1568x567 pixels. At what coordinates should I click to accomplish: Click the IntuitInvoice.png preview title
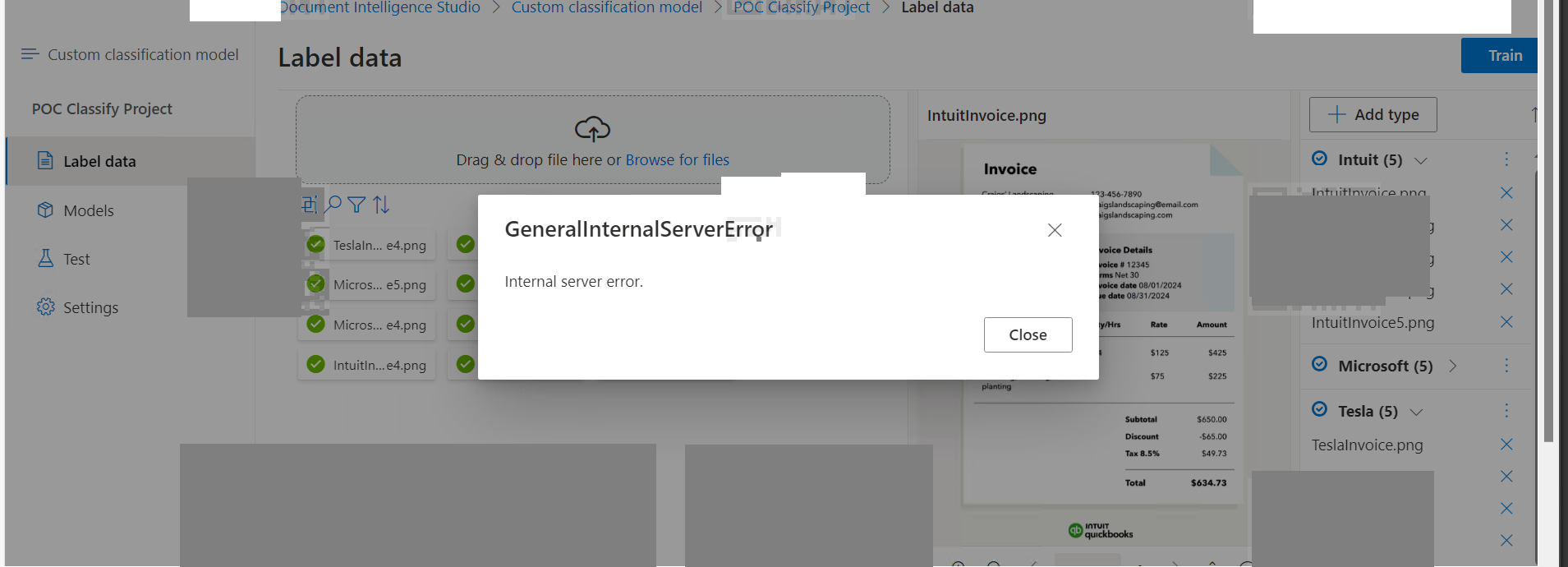coord(986,115)
